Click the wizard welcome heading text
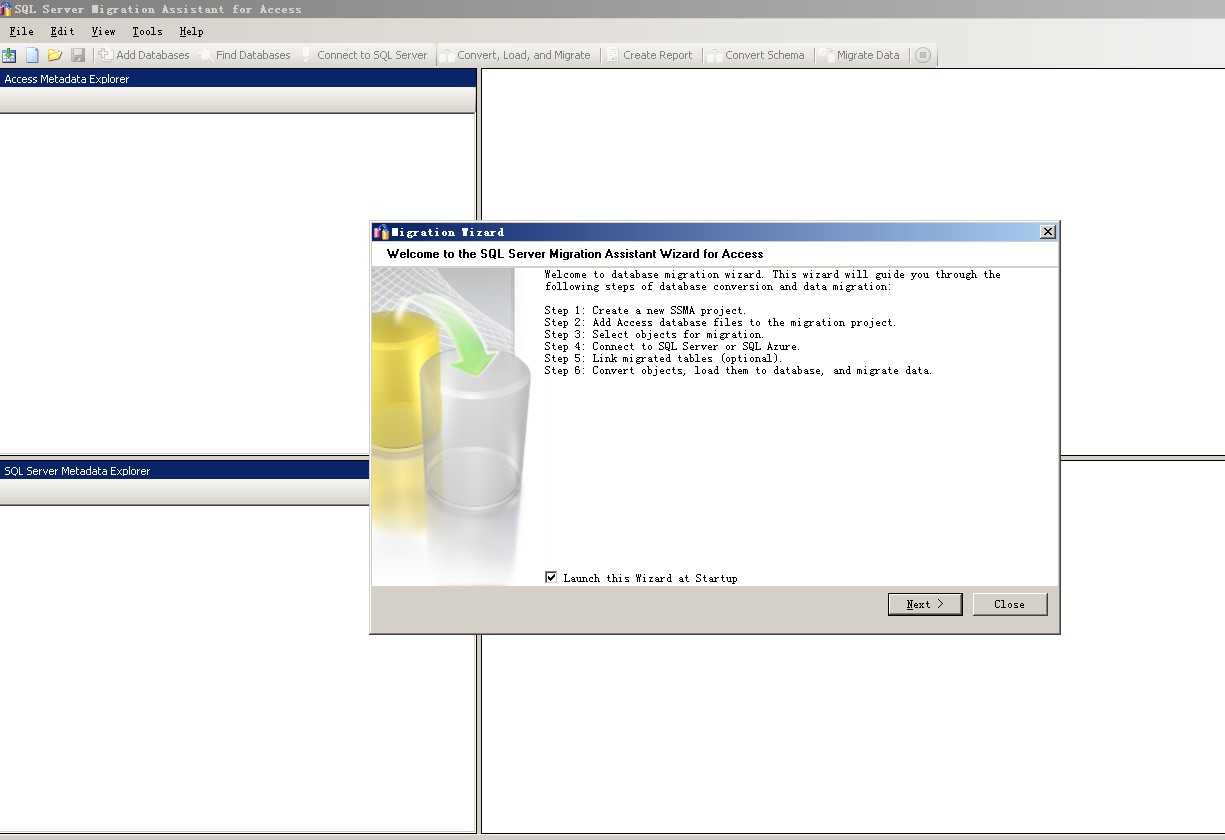The height and width of the screenshot is (840, 1225). (x=575, y=254)
